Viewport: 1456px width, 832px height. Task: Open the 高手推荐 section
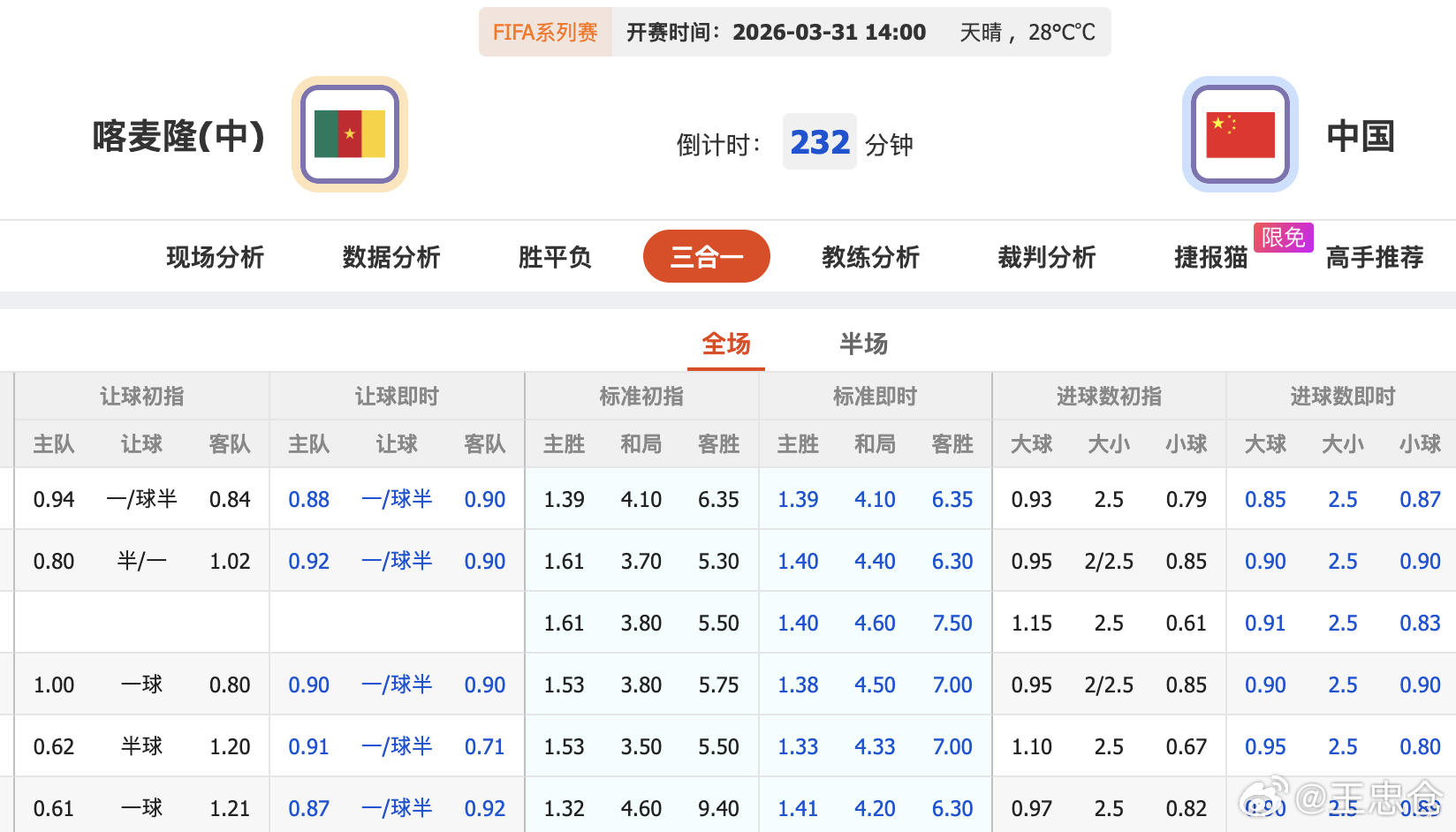1375,257
